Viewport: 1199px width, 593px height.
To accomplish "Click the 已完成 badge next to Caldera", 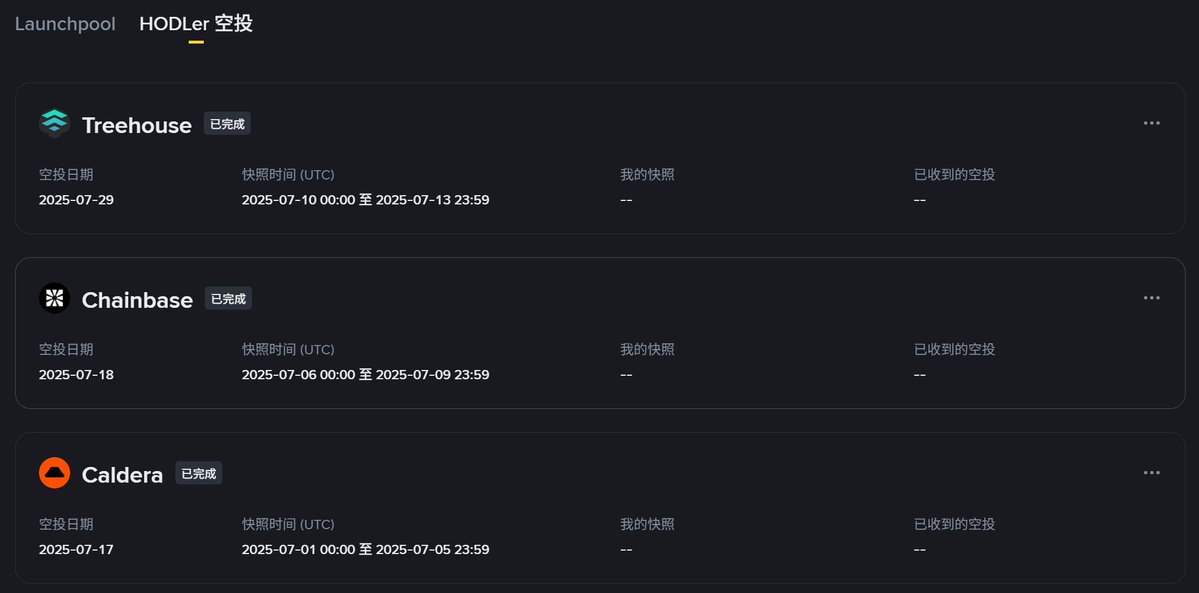I will coord(199,474).
